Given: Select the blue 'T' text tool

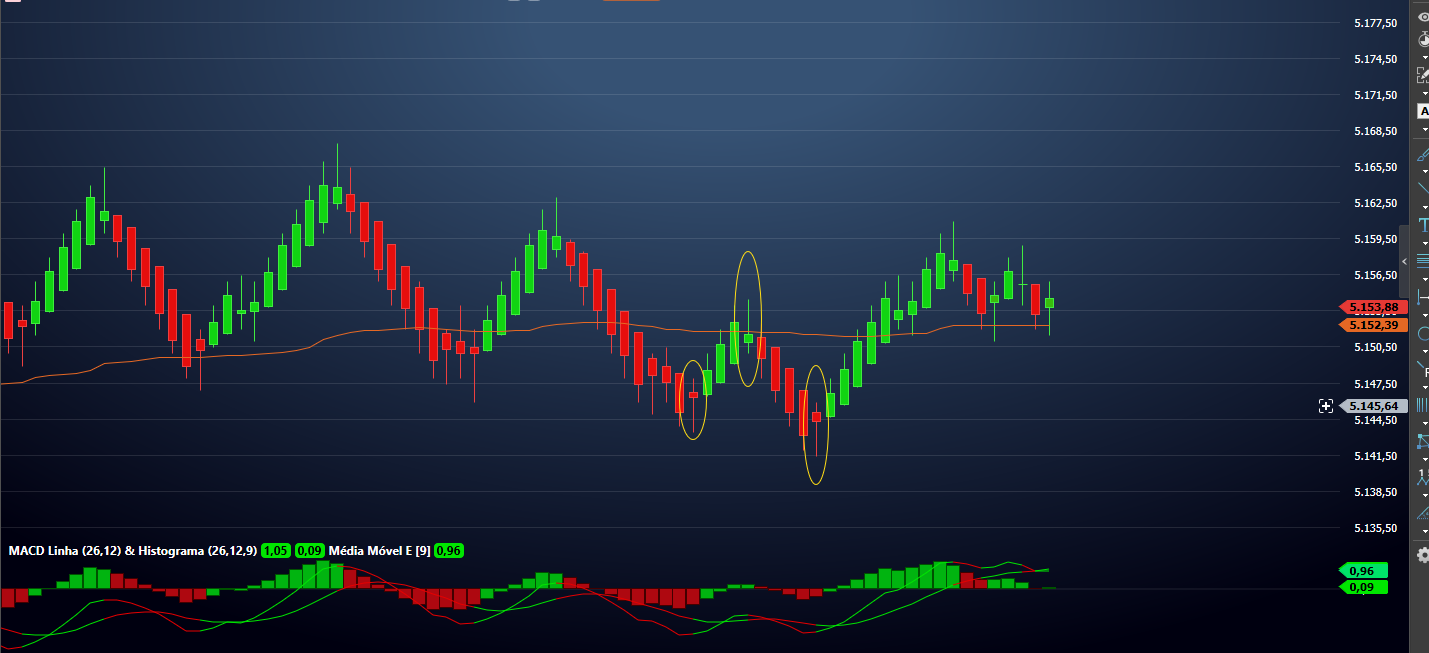Looking at the screenshot, I should coord(1423,225).
